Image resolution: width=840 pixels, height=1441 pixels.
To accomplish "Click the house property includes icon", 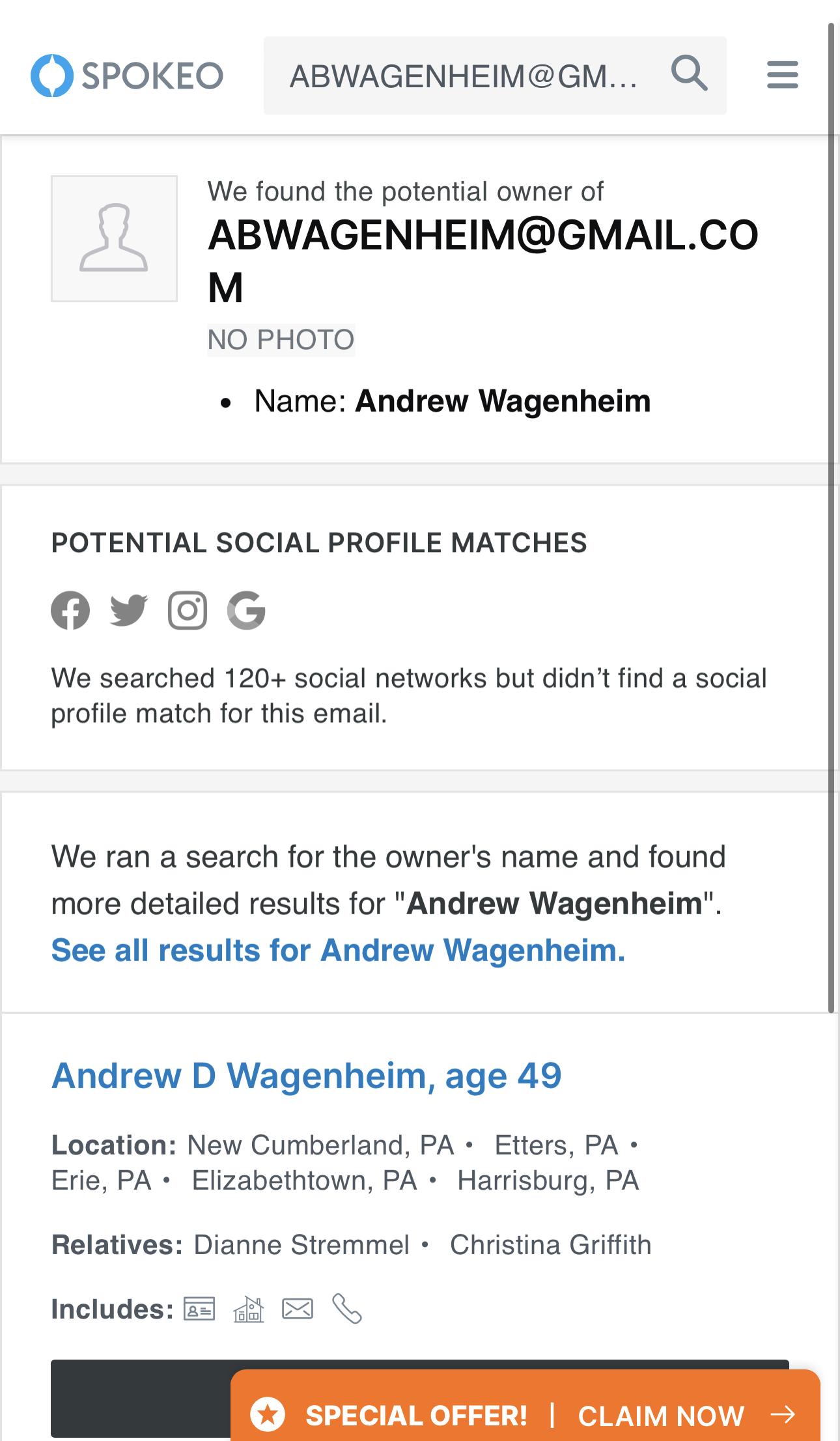I will point(249,1309).
